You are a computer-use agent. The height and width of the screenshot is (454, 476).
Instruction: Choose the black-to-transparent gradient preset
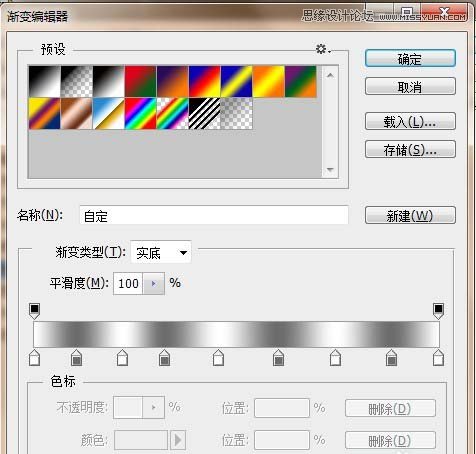77,81
